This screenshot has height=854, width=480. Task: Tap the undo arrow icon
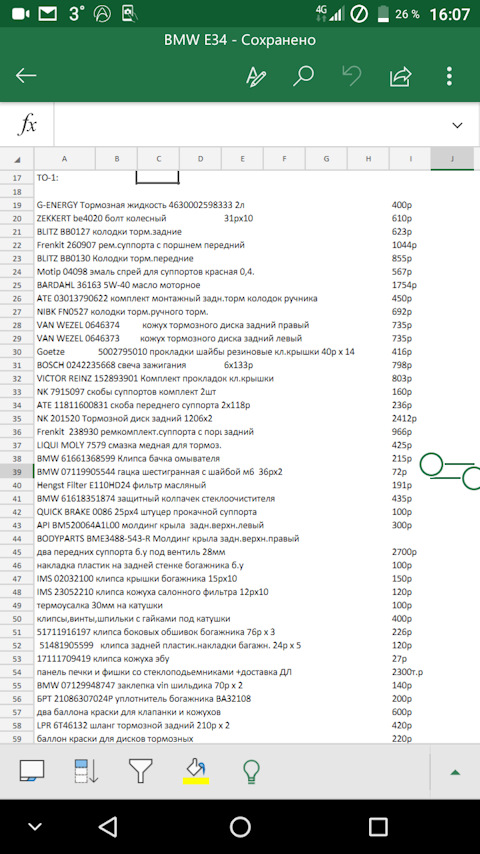click(351, 76)
